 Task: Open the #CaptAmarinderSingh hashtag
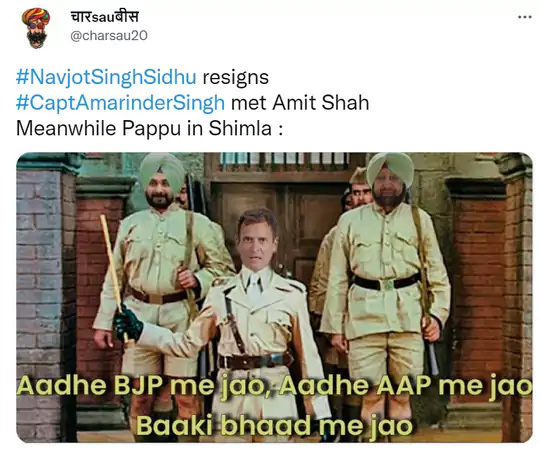(120, 103)
